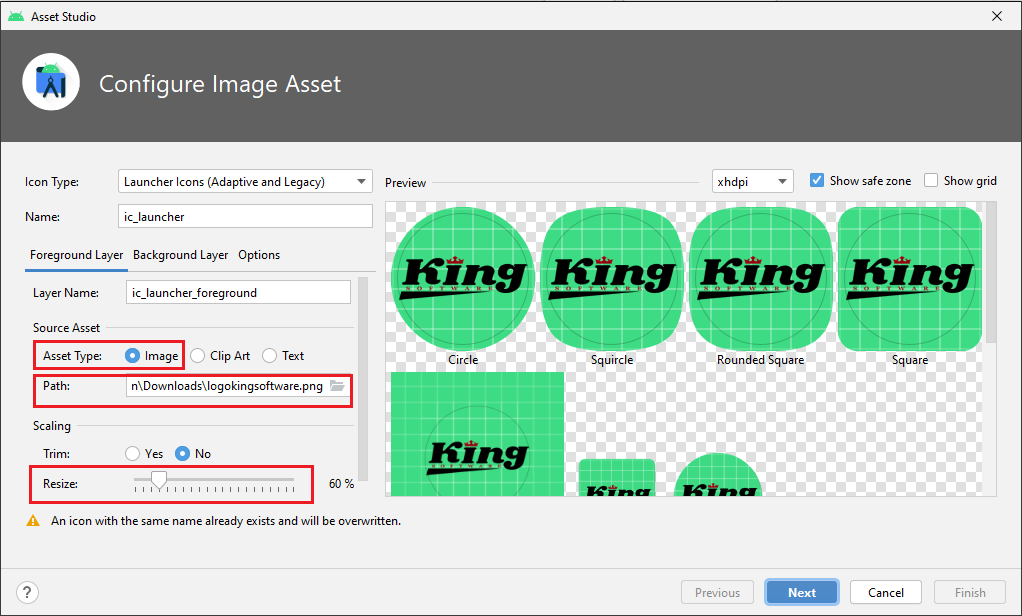Image resolution: width=1022 pixels, height=616 pixels.
Task: Switch to the Background Layer tab
Action: click(180, 255)
